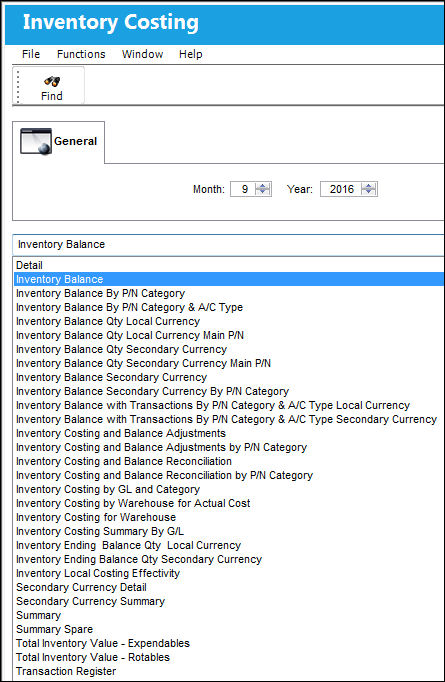Select Inventory Costing Summary By G/L
This screenshot has width=445, height=682.
(x=229, y=531)
